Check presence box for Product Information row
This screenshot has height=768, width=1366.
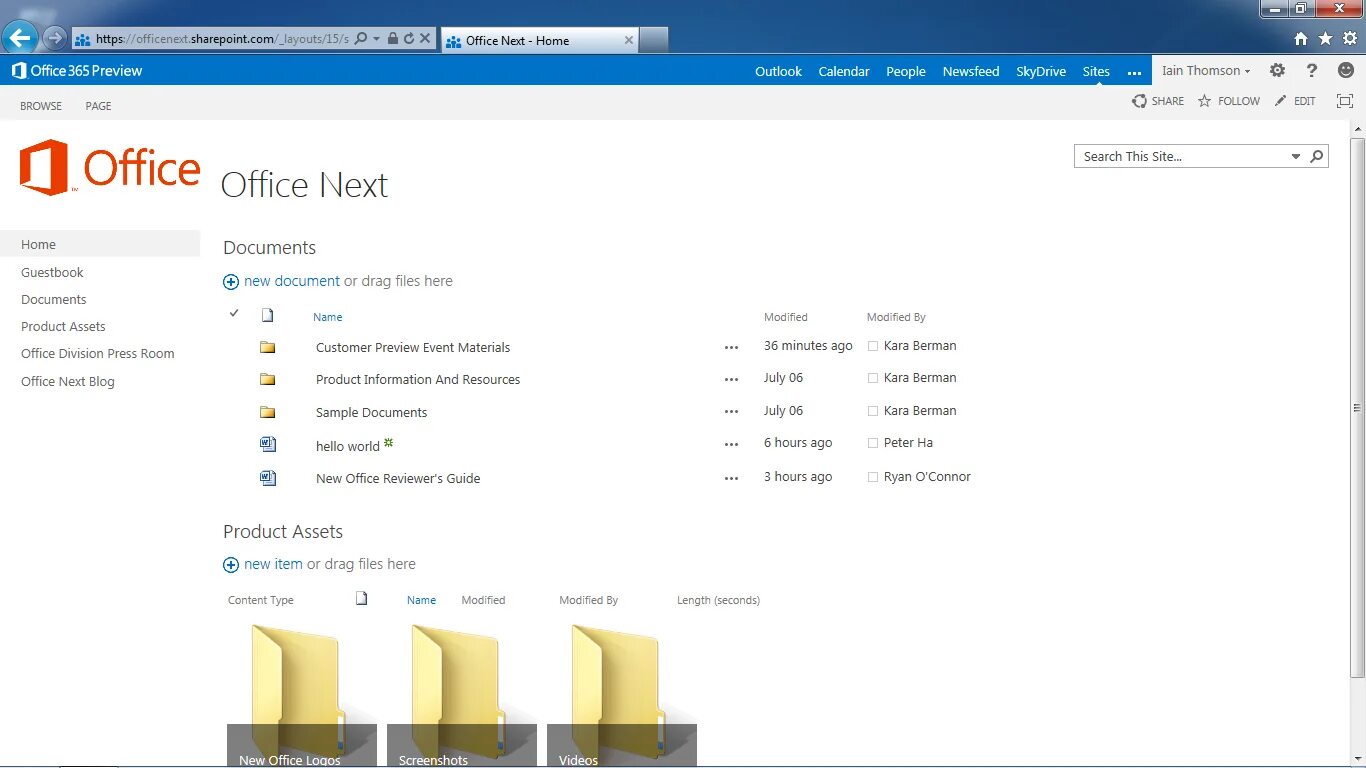point(873,378)
